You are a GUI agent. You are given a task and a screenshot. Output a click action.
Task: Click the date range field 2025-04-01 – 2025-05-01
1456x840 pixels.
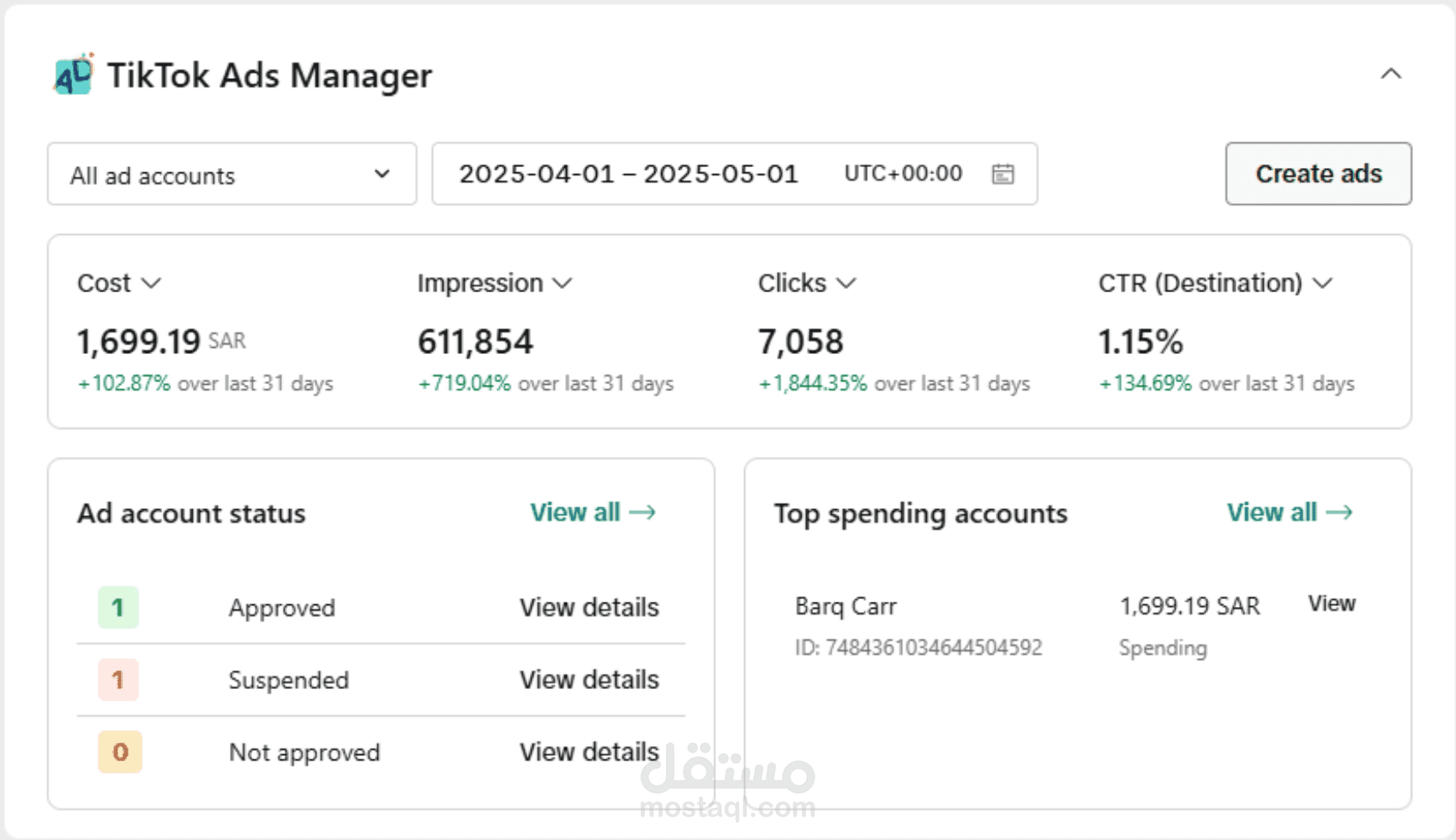click(629, 174)
